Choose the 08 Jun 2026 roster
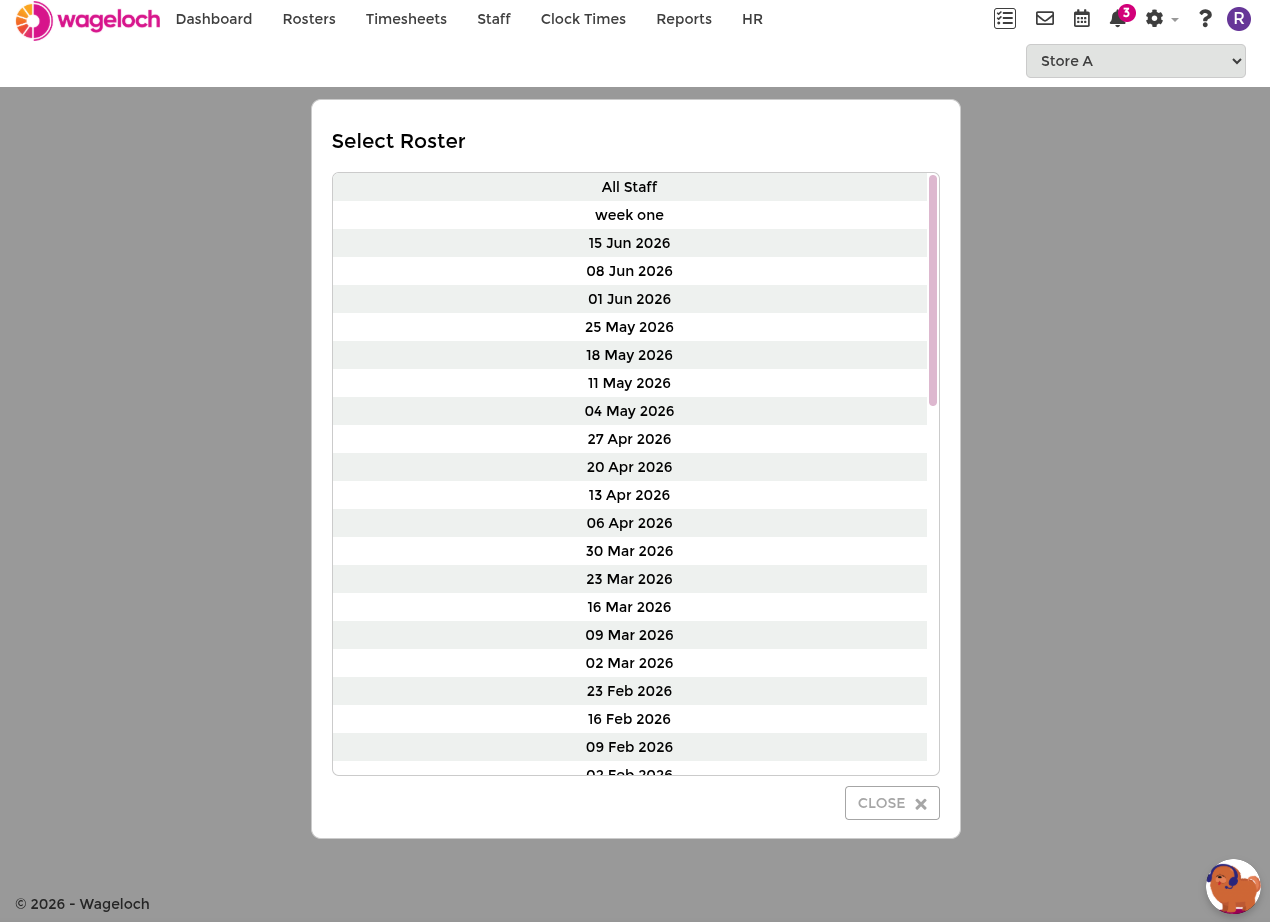 click(x=630, y=271)
